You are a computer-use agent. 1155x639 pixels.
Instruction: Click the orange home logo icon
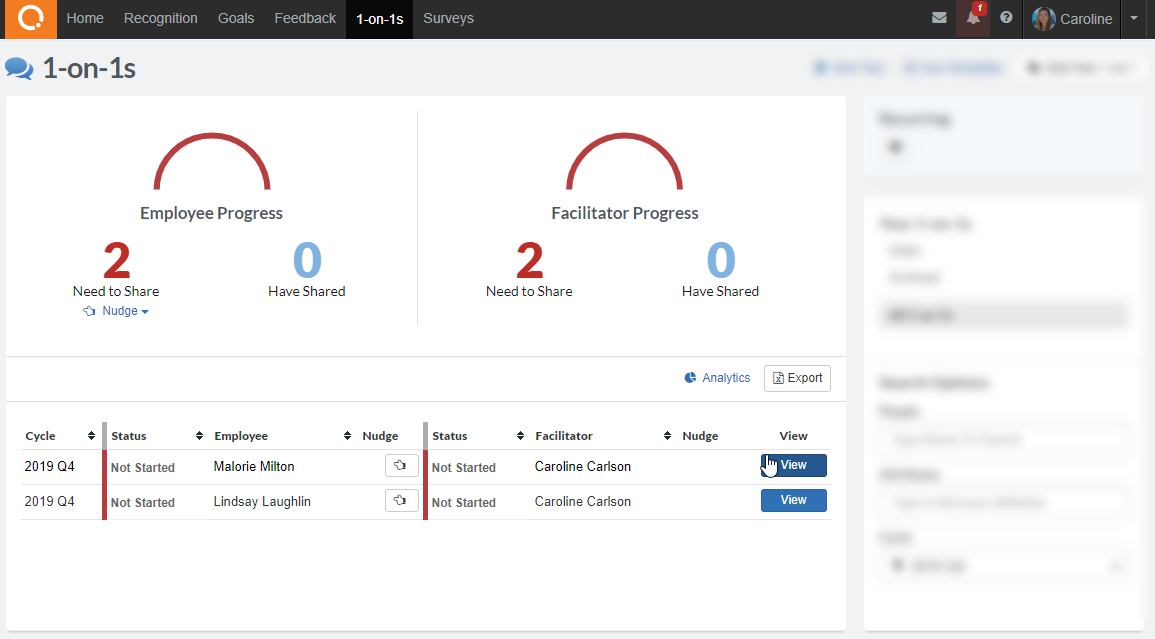[x=30, y=19]
